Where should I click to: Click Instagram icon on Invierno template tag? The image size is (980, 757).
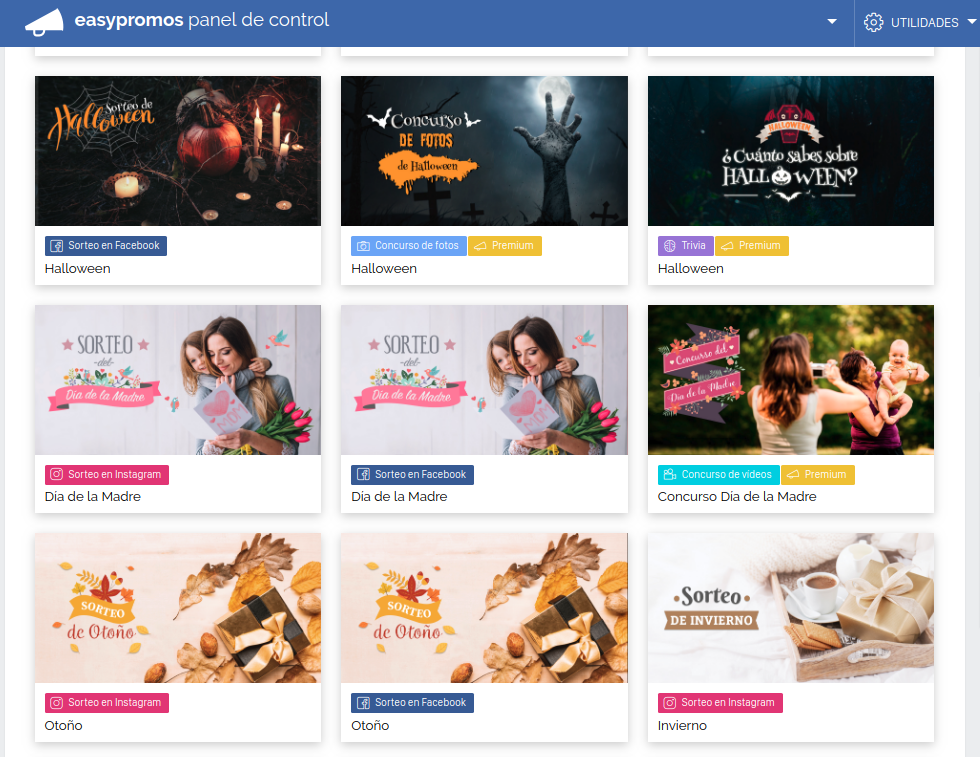click(670, 703)
